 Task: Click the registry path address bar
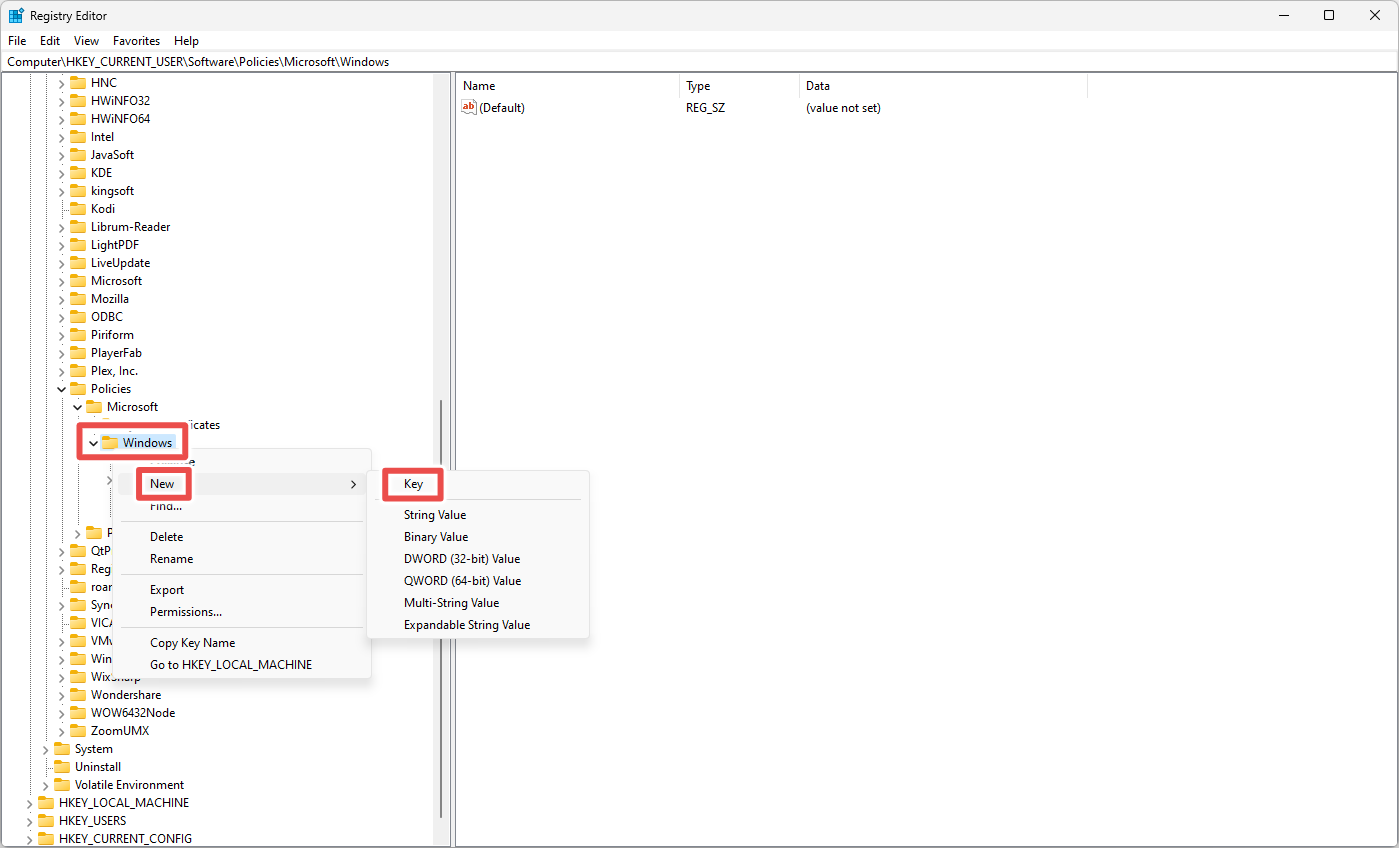tap(699, 61)
